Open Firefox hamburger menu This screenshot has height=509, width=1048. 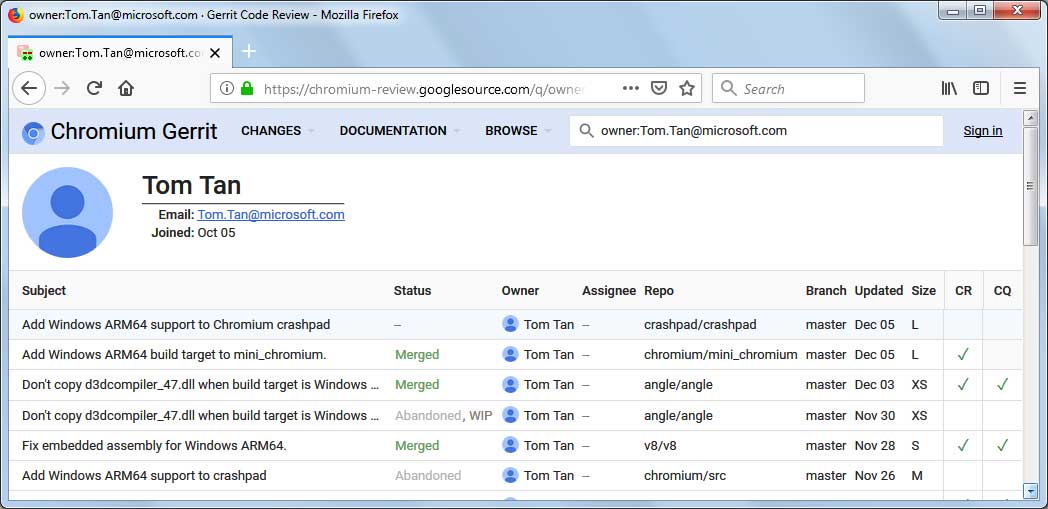tap(1019, 88)
